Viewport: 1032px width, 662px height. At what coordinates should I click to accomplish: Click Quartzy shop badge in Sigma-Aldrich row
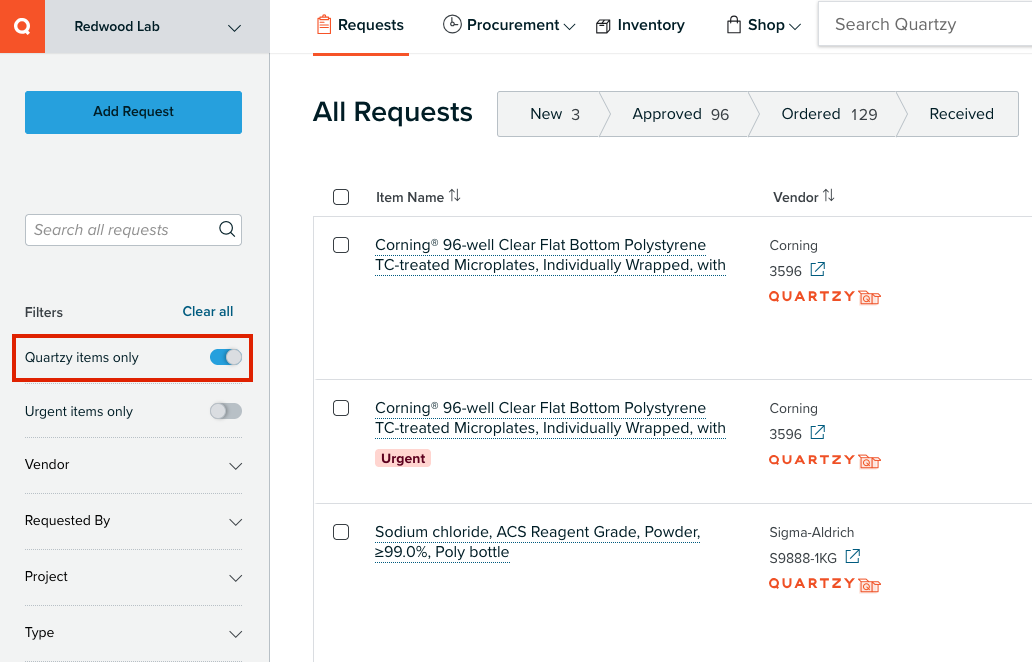point(825,584)
